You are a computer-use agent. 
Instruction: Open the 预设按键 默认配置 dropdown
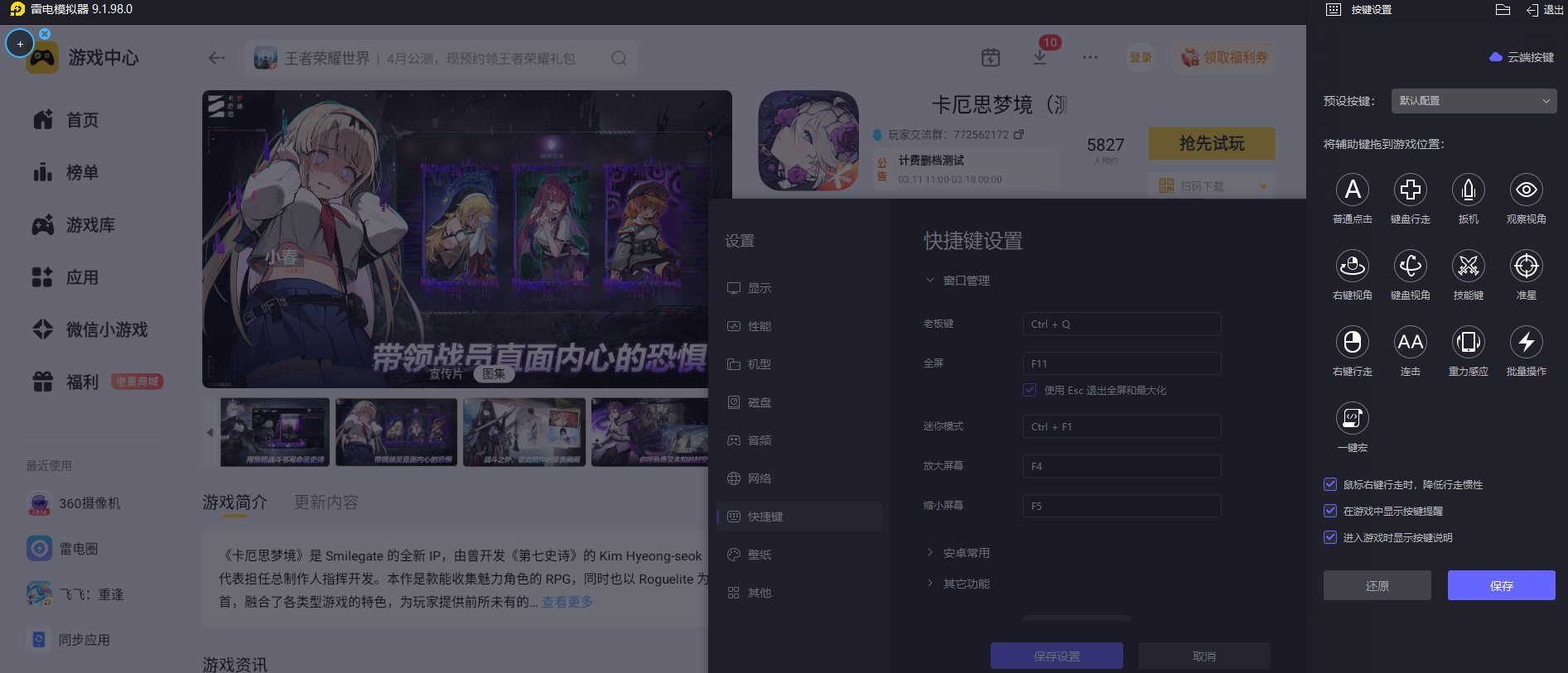1474,101
